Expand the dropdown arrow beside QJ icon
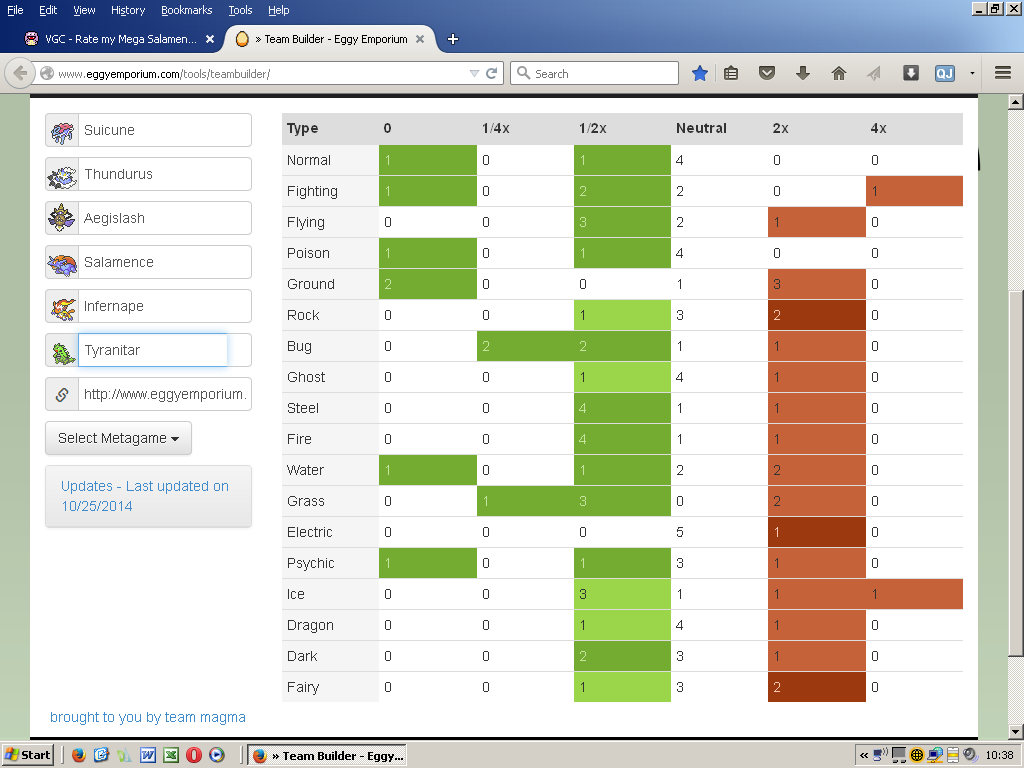1024x768 pixels. (972, 73)
